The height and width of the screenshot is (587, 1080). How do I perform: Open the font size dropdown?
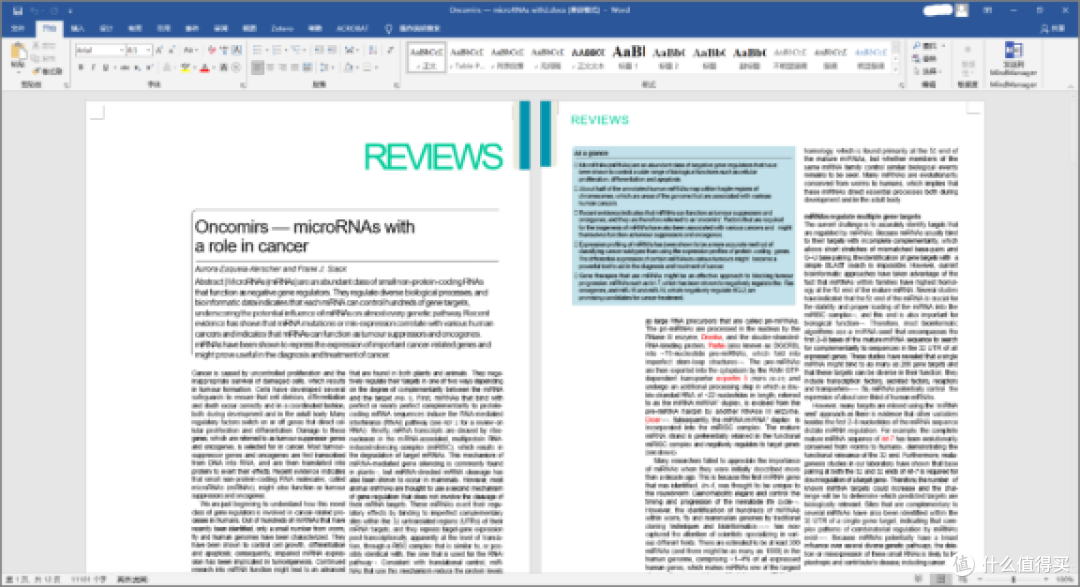(148, 50)
